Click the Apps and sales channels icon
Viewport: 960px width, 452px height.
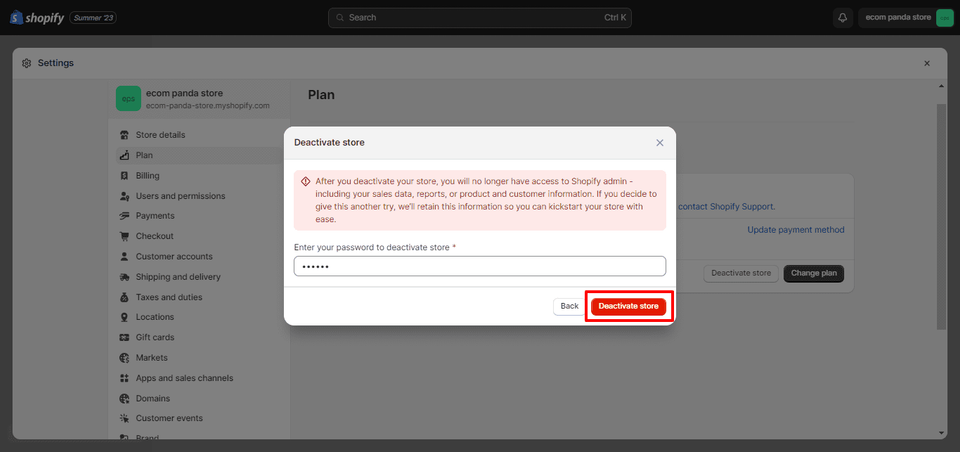pos(124,378)
